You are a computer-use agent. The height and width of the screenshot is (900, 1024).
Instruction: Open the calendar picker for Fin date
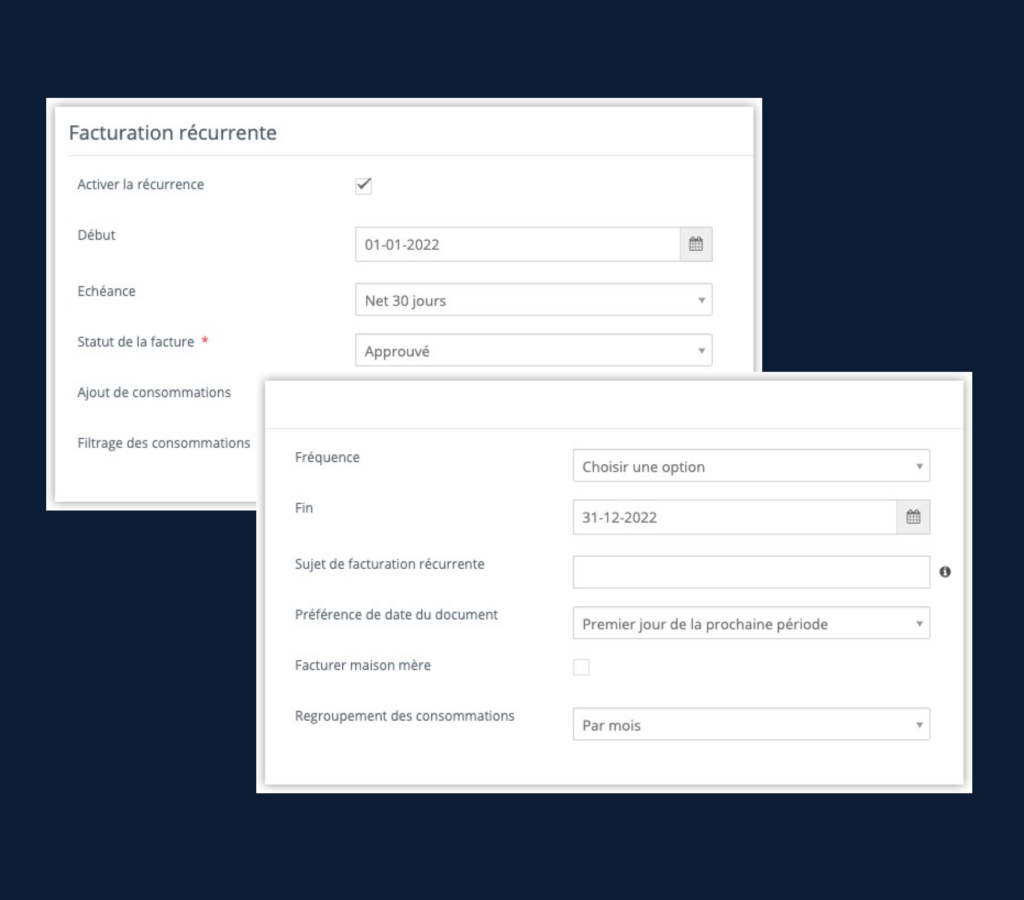[x=913, y=517]
